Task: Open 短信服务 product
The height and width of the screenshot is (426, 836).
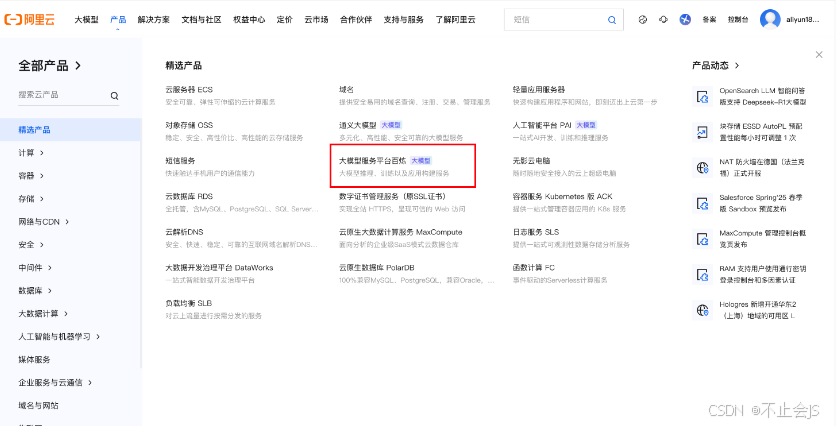Action: tap(180, 160)
